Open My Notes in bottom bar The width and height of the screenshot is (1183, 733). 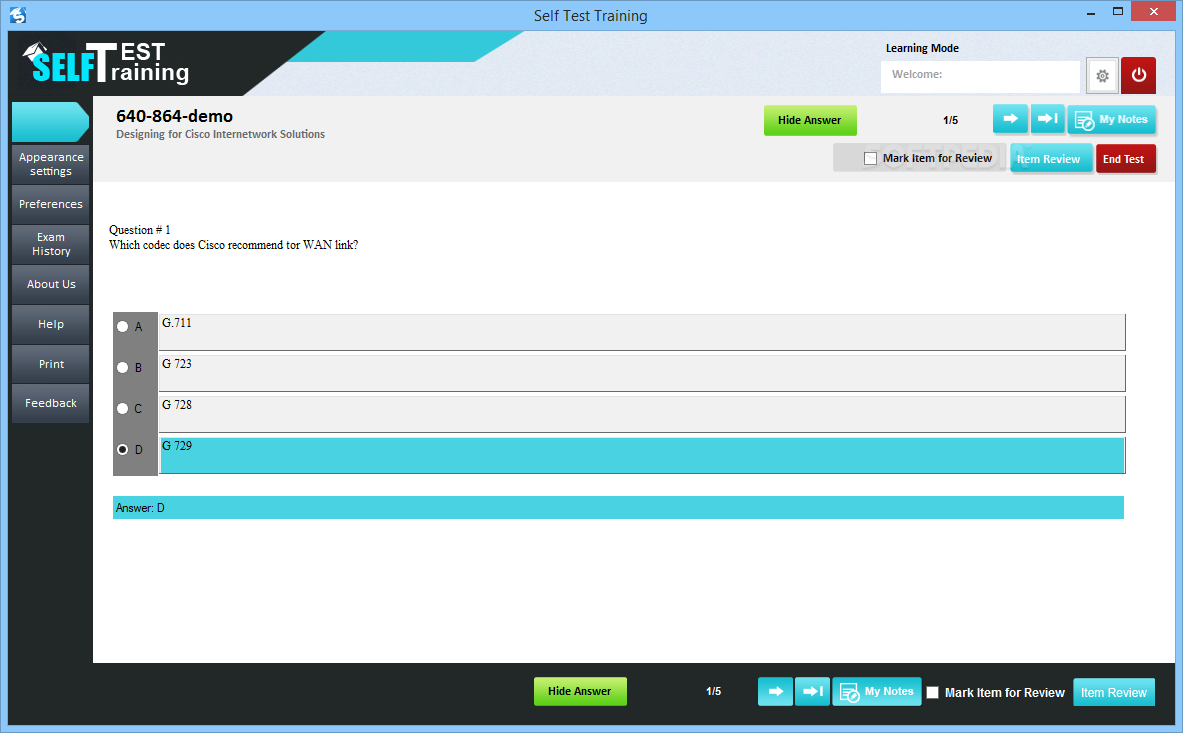877,692
